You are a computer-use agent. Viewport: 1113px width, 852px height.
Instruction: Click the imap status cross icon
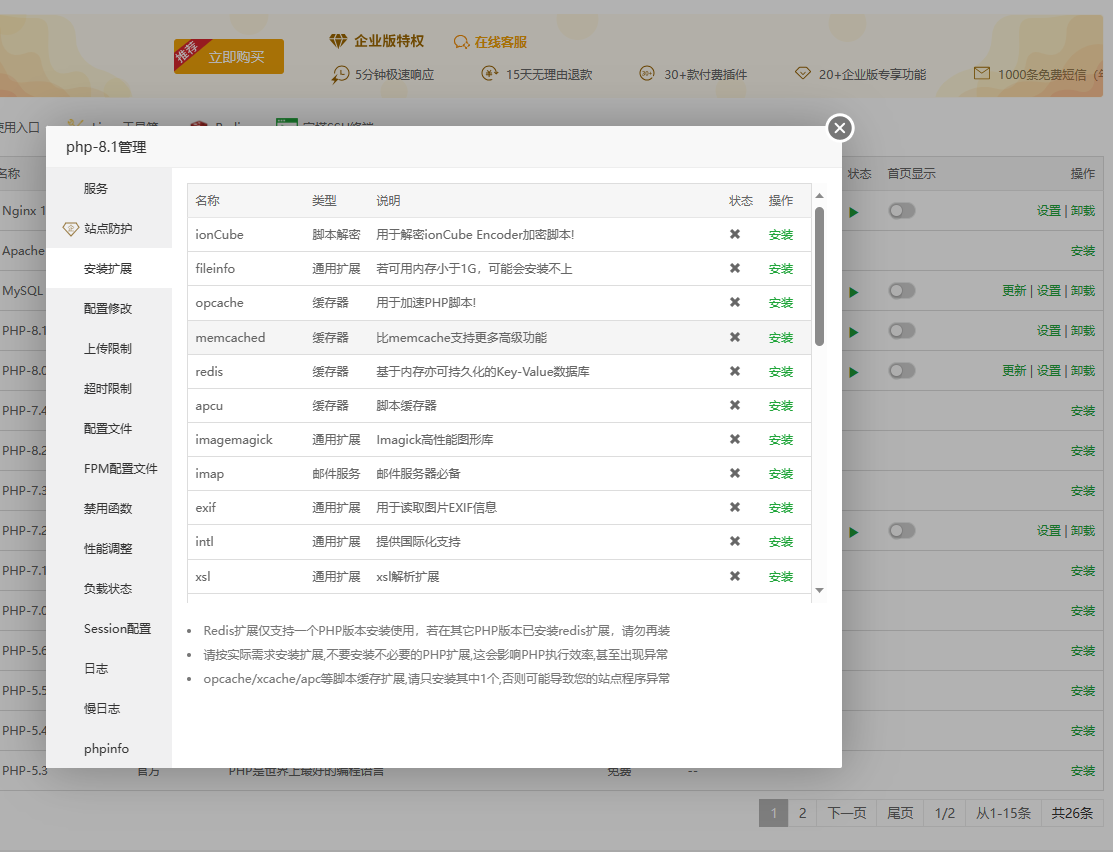[735, 473]
